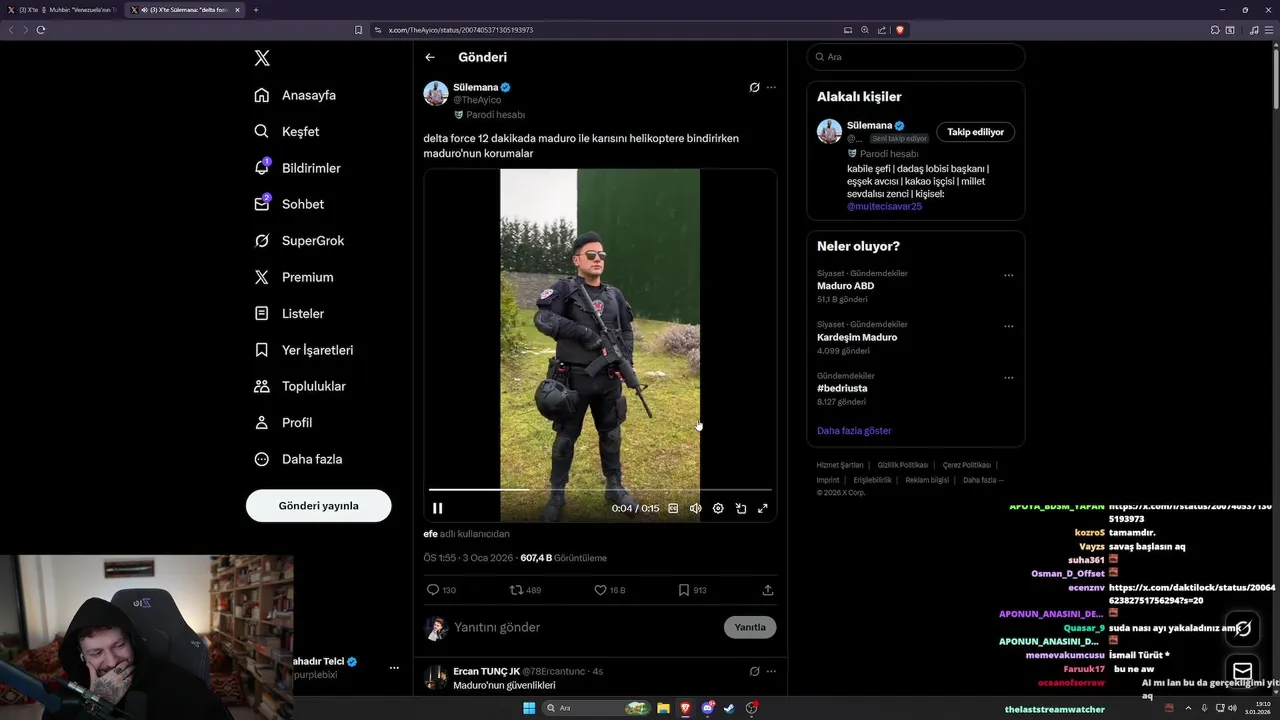
Task: Open messages floating button
Action: [1243, 671]
